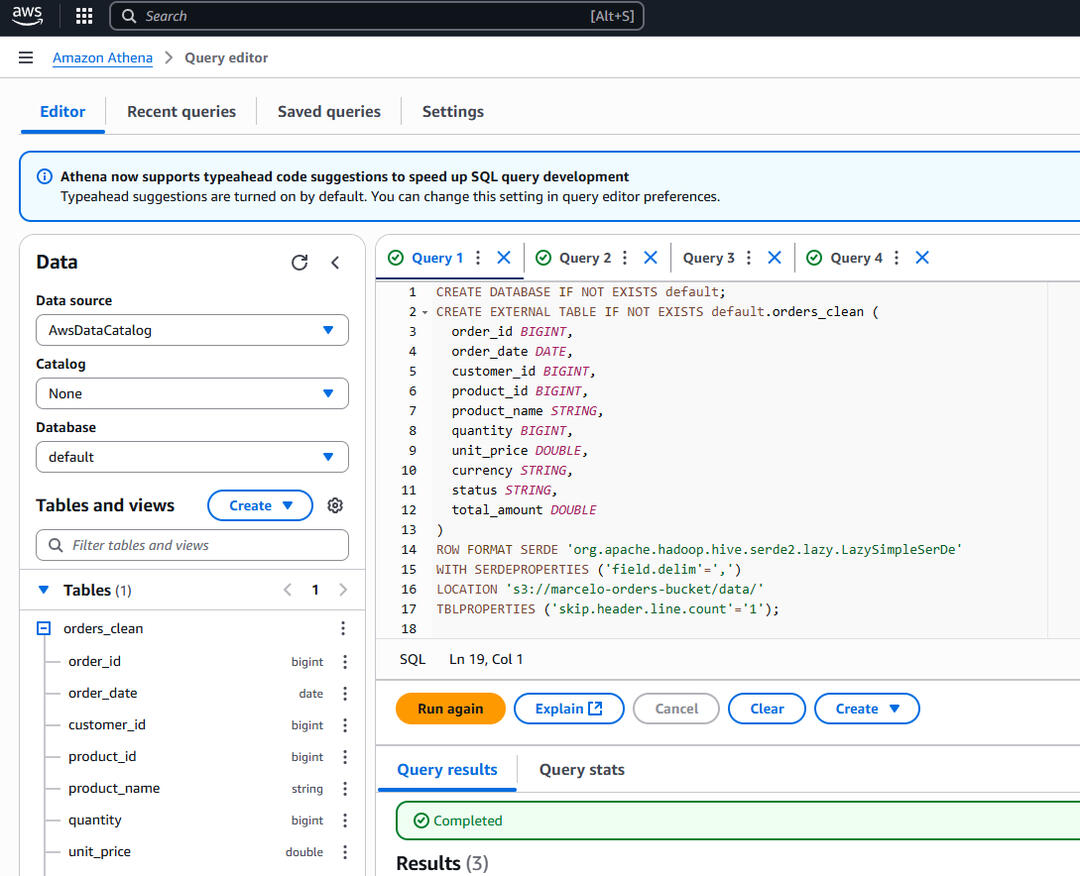Collapse the Data side panel
Screen dimensions: 1080x876
coord(335,262)
